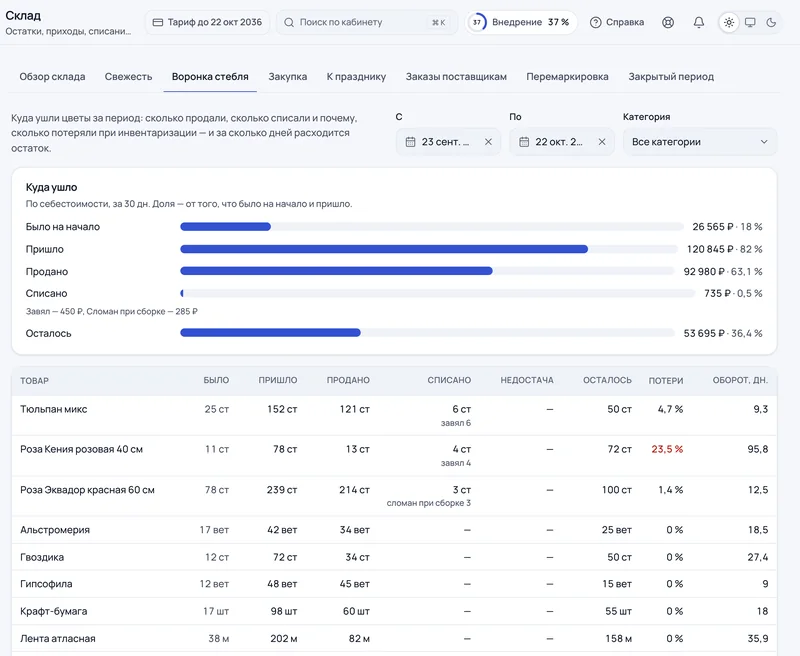
Task: Switch to light theme sun icon
Action: [x=729, y=22]
